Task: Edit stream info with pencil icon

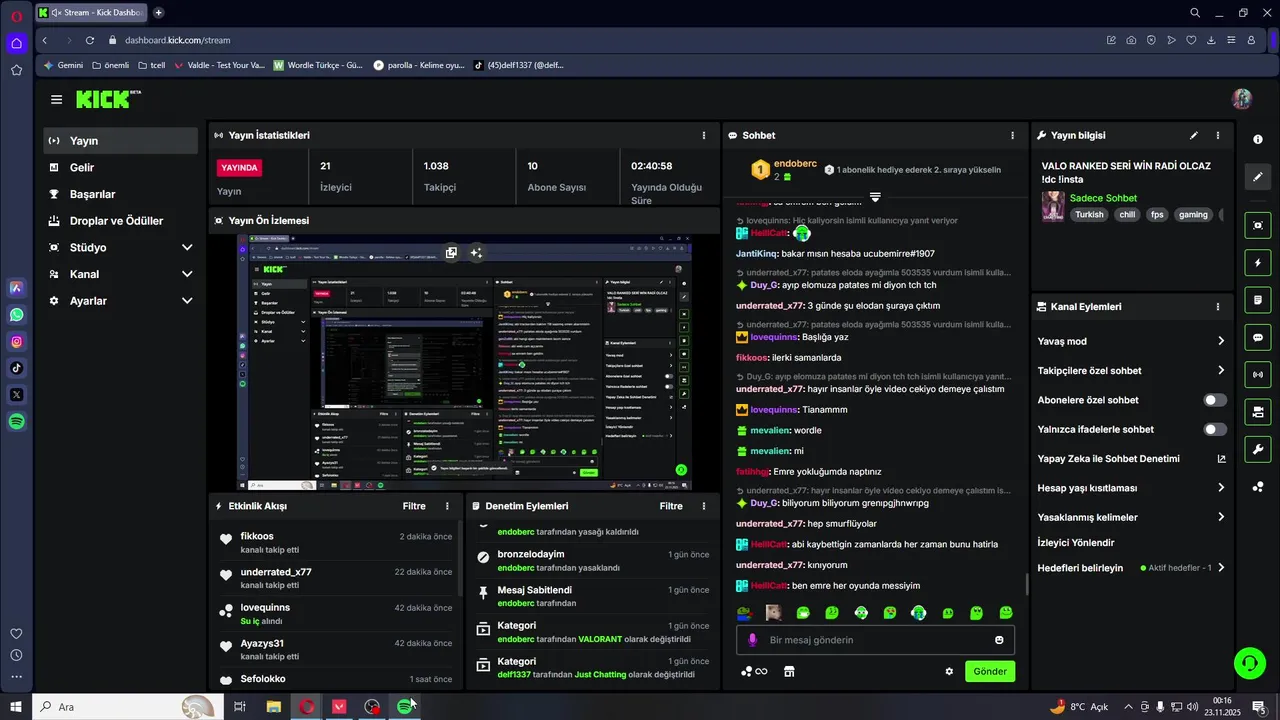Action: coord(1193,135)
